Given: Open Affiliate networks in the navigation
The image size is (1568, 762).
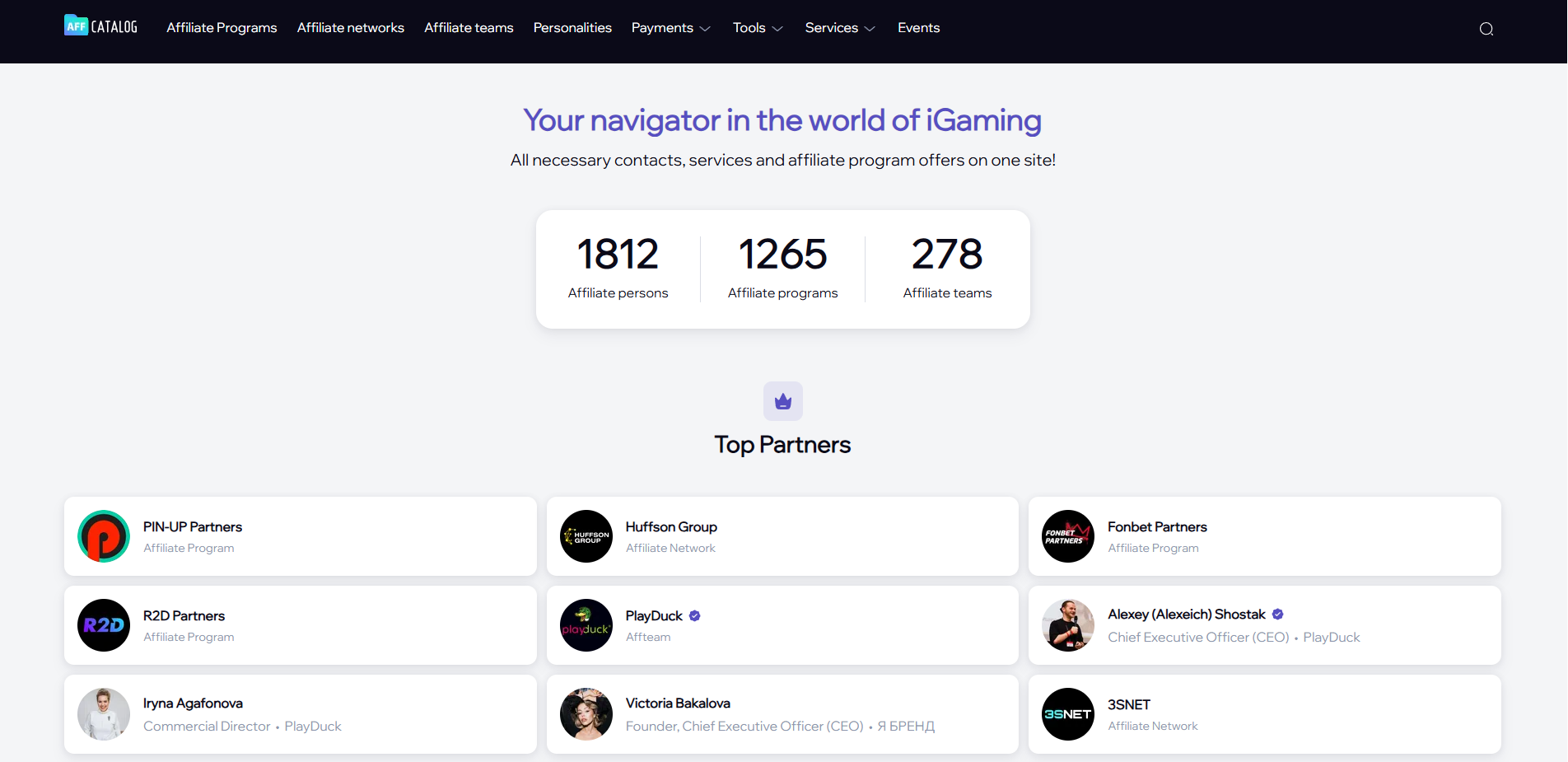Looking at the screenshot, I should 351,28.
